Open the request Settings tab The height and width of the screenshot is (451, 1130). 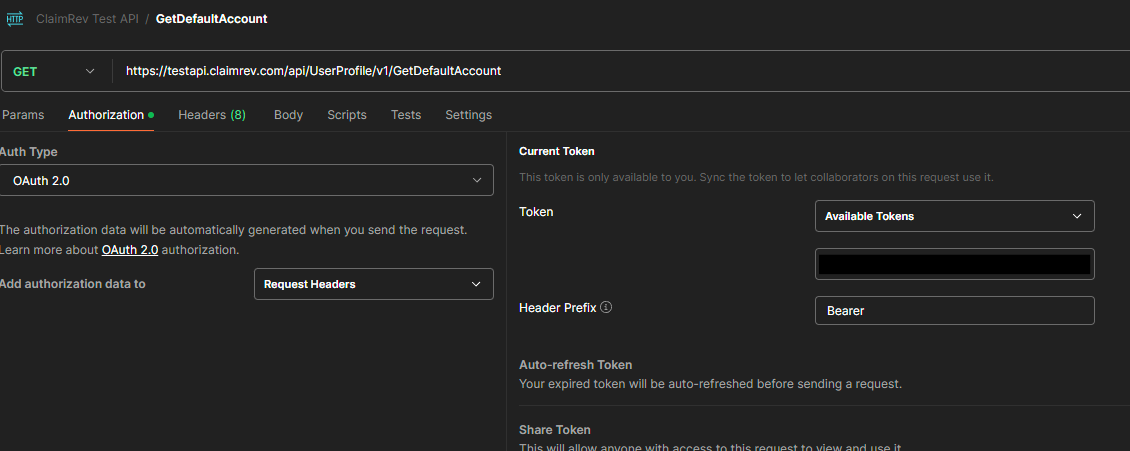coord(468,115)
